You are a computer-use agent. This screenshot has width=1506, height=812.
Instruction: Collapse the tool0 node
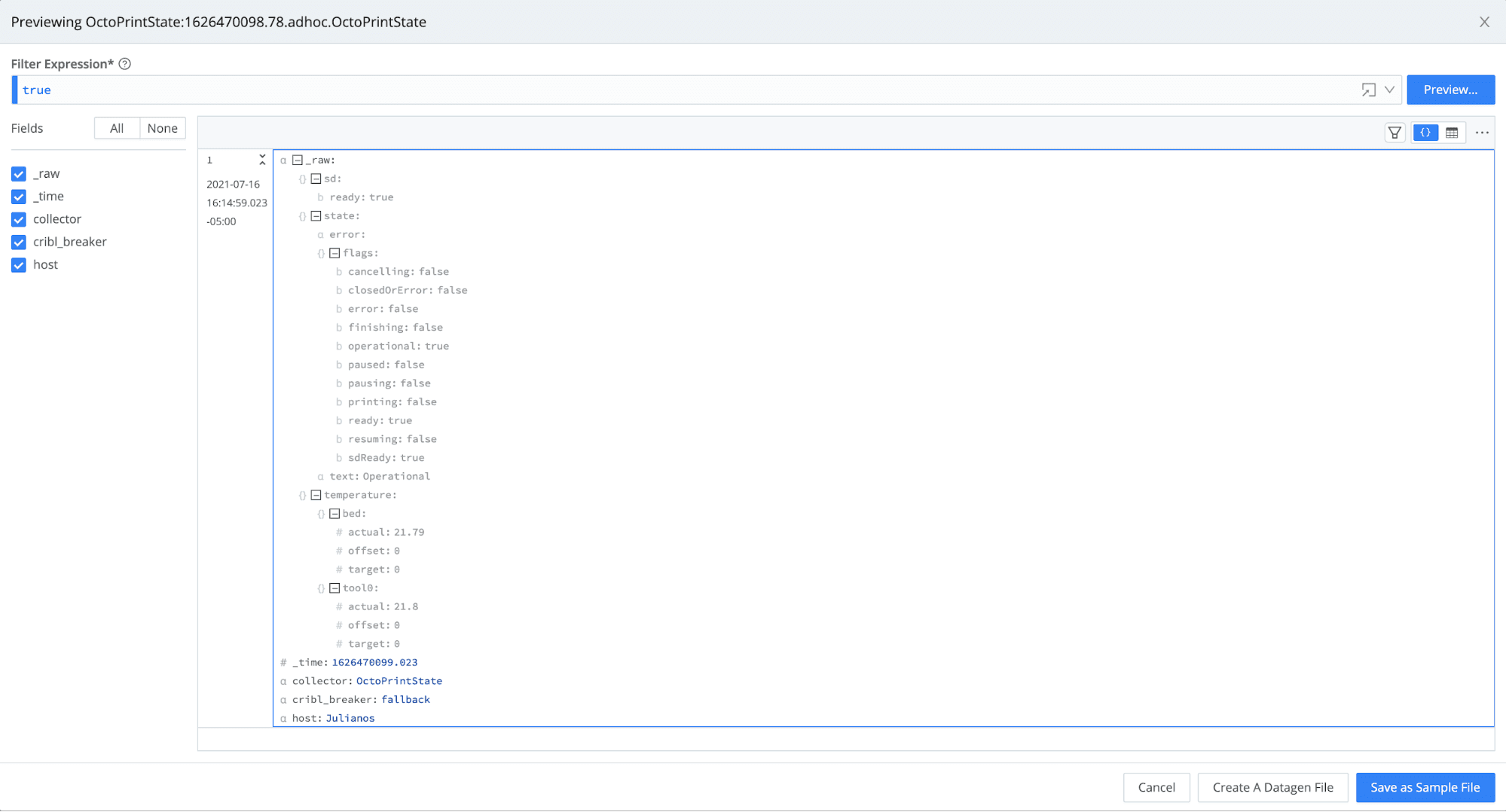334,588
